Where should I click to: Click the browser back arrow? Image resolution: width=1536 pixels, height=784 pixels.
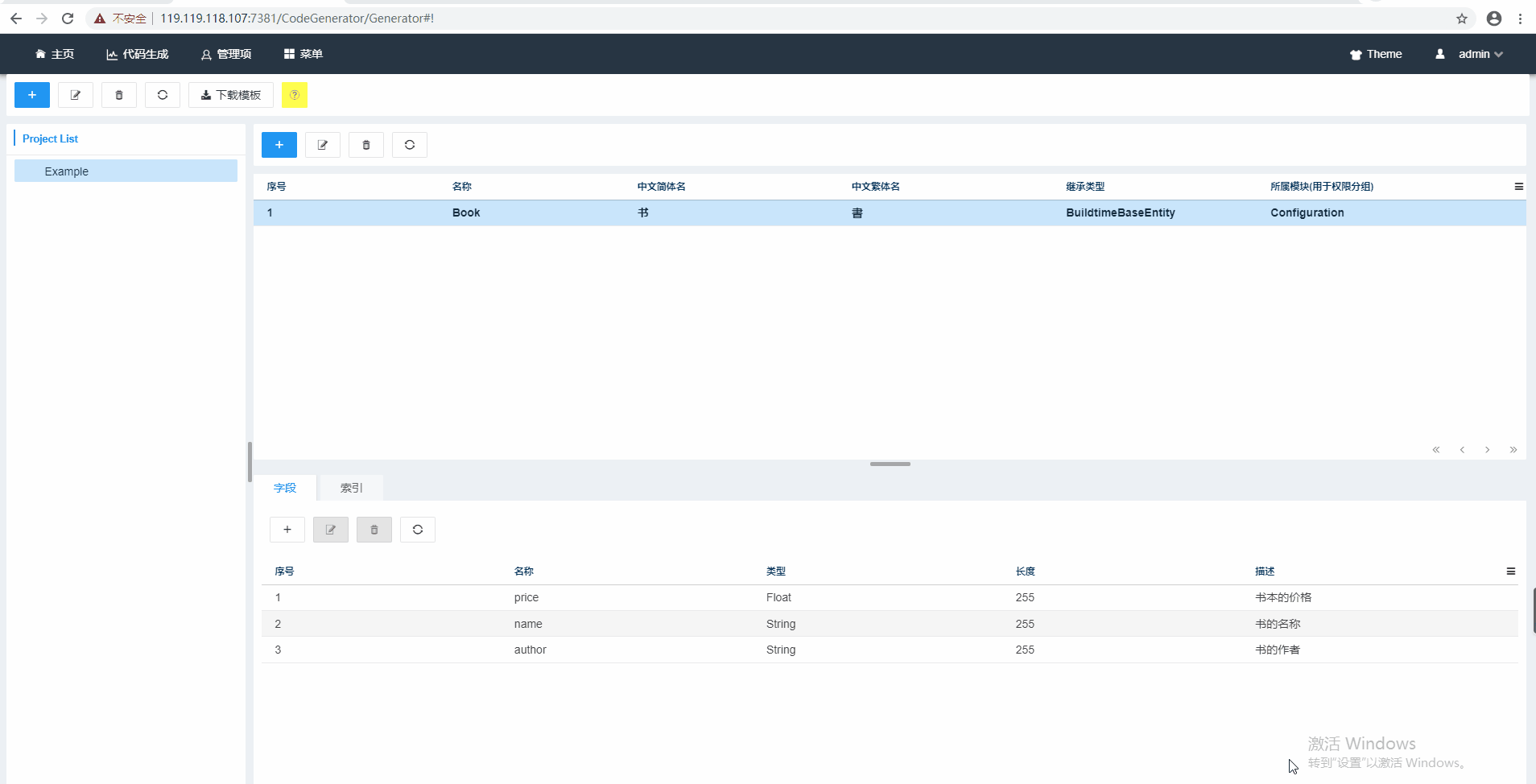16,18
